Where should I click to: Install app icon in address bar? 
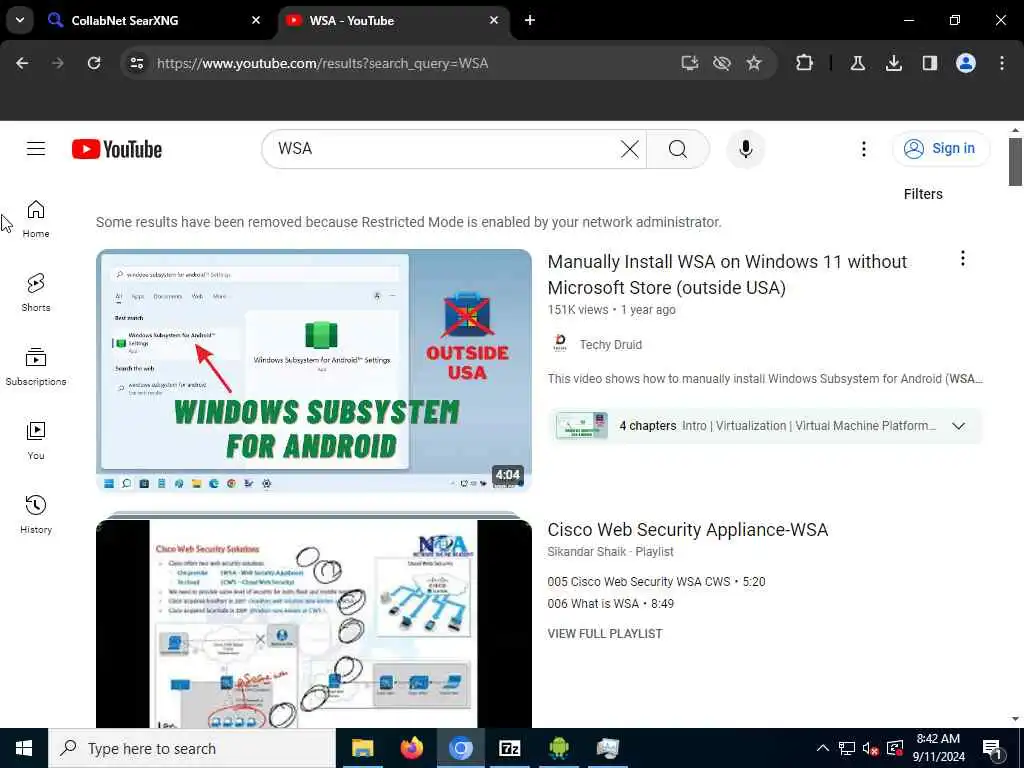(690, 63)
